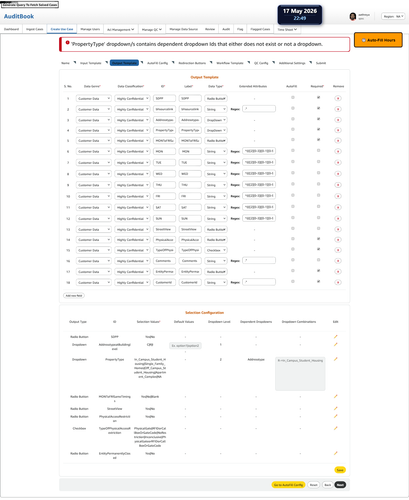
Task: Edit MONToFRISameTimings selection config
Action: 336,396
